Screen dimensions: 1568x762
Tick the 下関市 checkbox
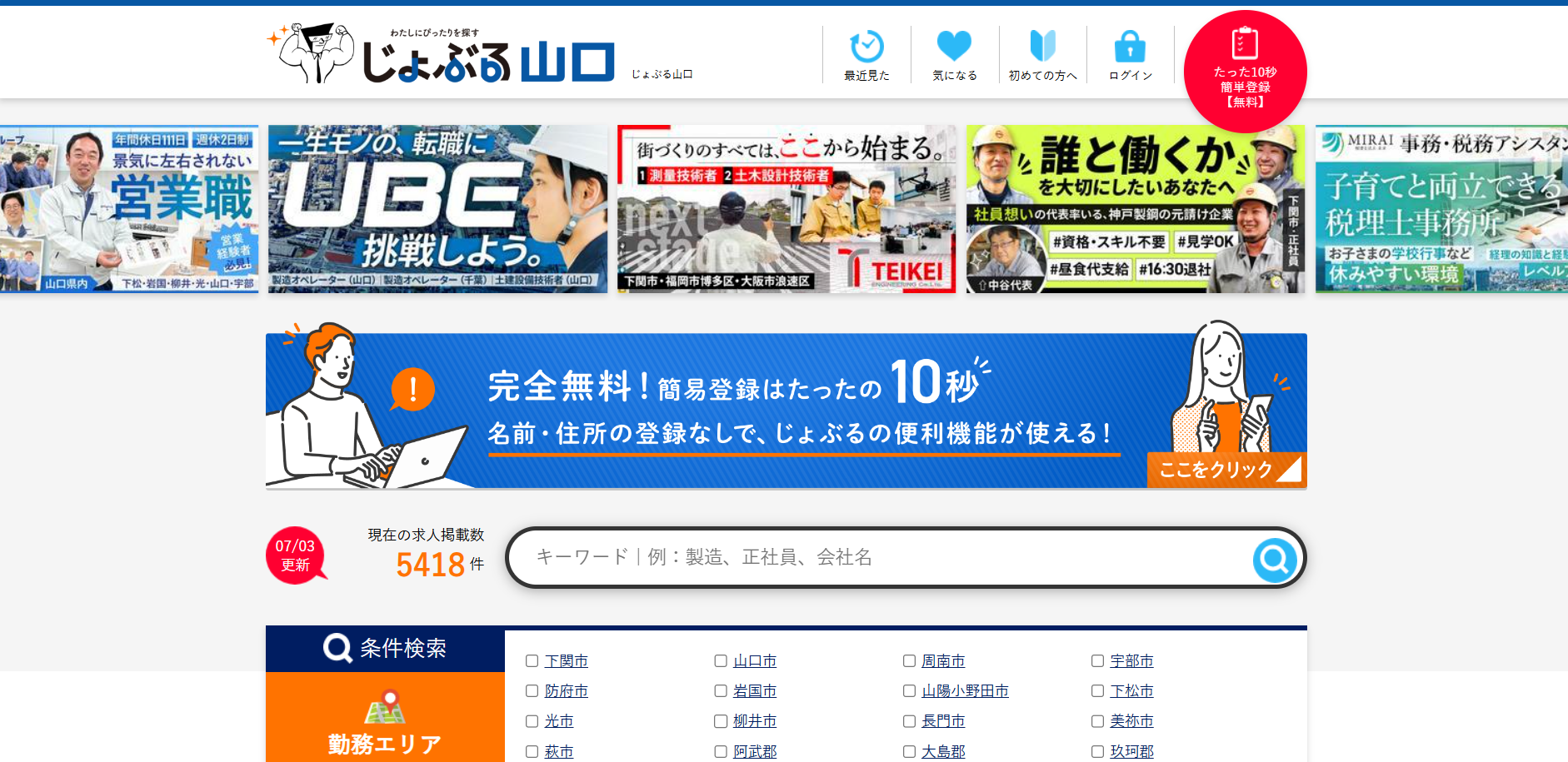[532, 661]
